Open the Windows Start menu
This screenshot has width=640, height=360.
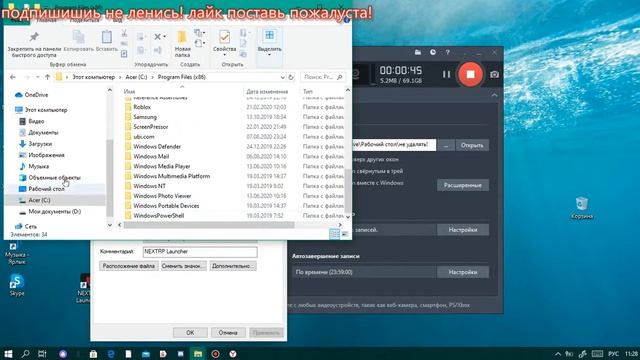click(x=8, y=353)
